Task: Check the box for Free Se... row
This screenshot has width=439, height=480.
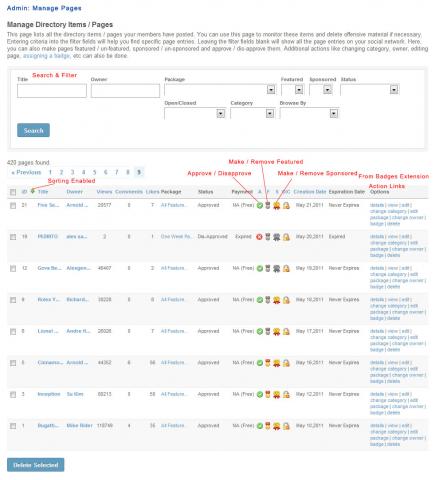Action: coord(13,206)
